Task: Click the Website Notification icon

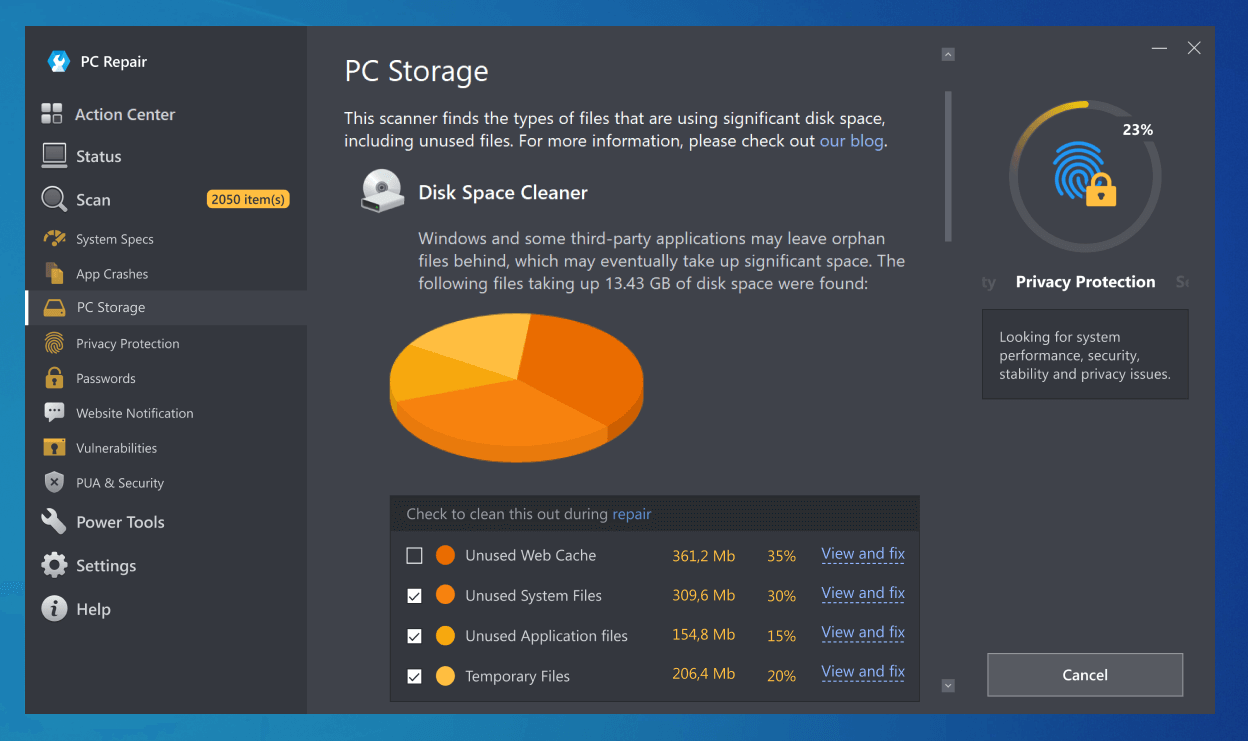Action: pos(52,412)
